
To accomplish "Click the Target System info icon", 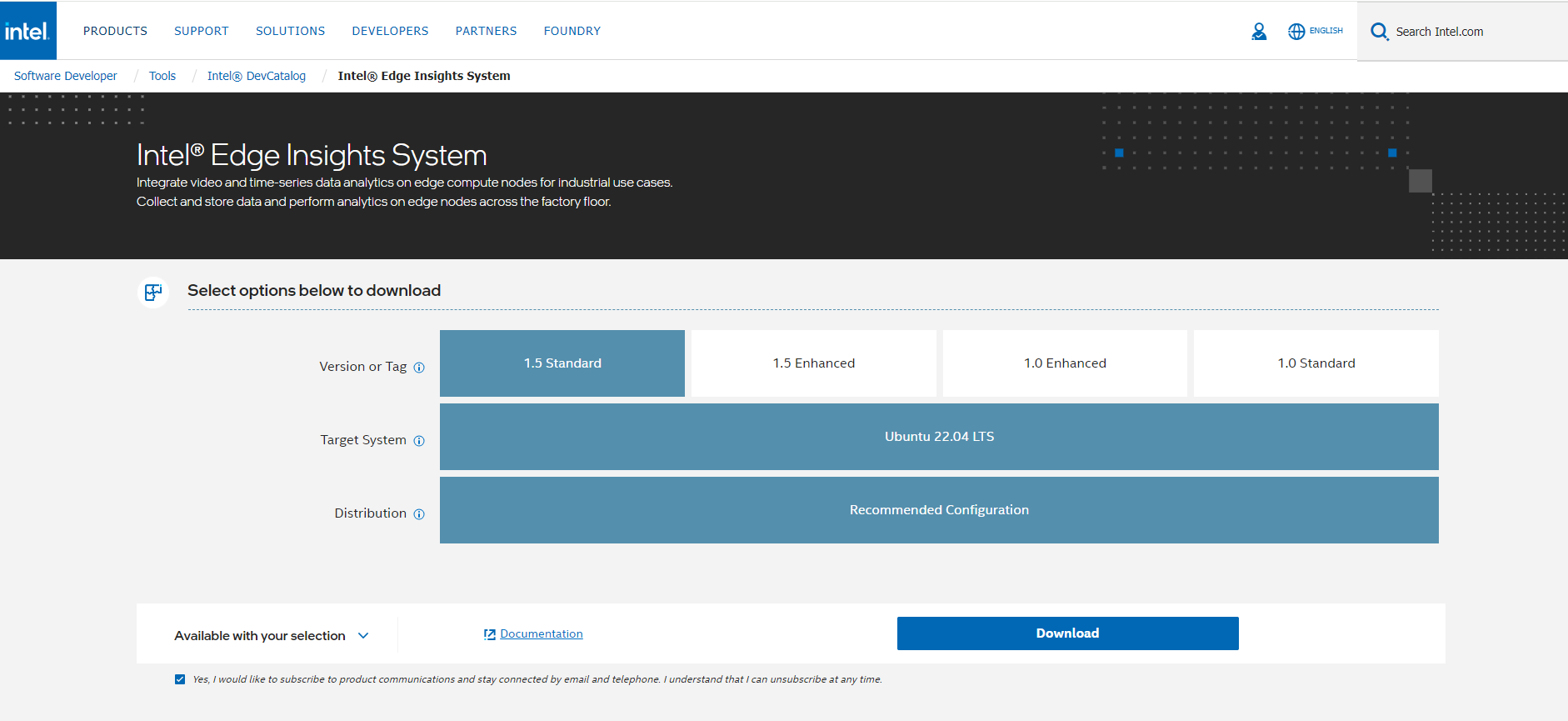I will [419, 441].
